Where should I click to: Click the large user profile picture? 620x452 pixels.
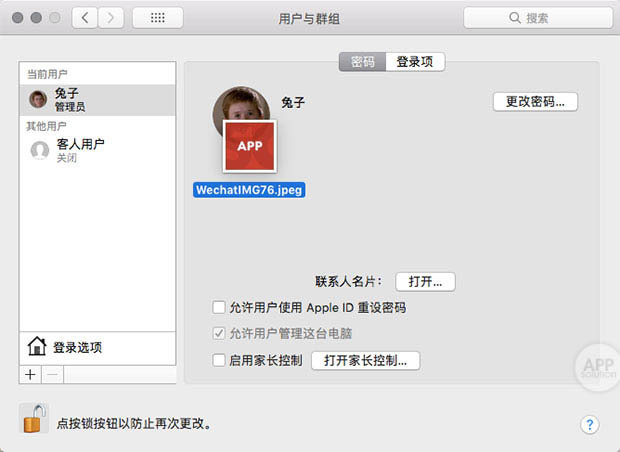pos(241,104)
